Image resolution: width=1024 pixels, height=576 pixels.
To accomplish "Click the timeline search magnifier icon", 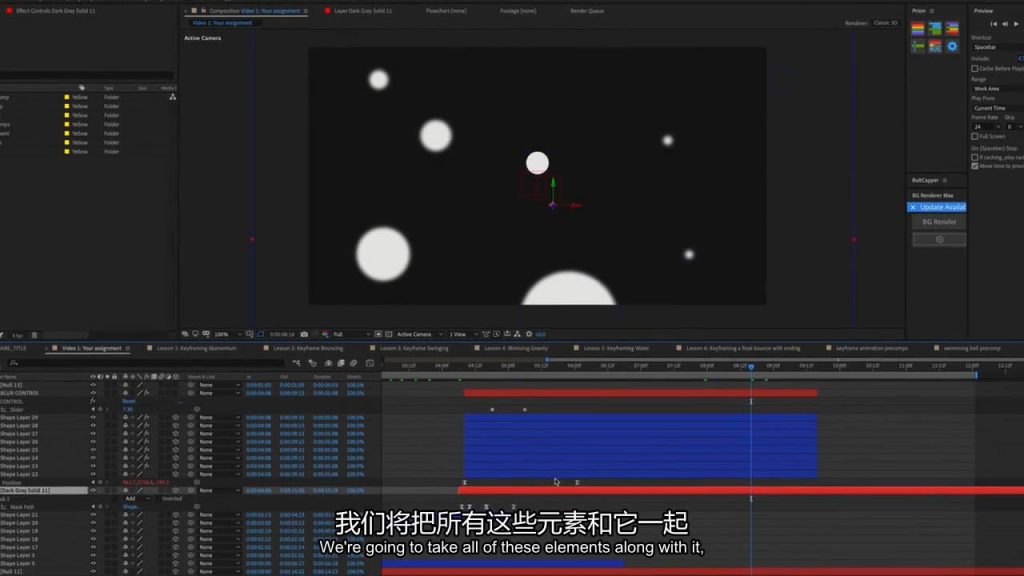I will pyautogui.click(x=14, y=363).
